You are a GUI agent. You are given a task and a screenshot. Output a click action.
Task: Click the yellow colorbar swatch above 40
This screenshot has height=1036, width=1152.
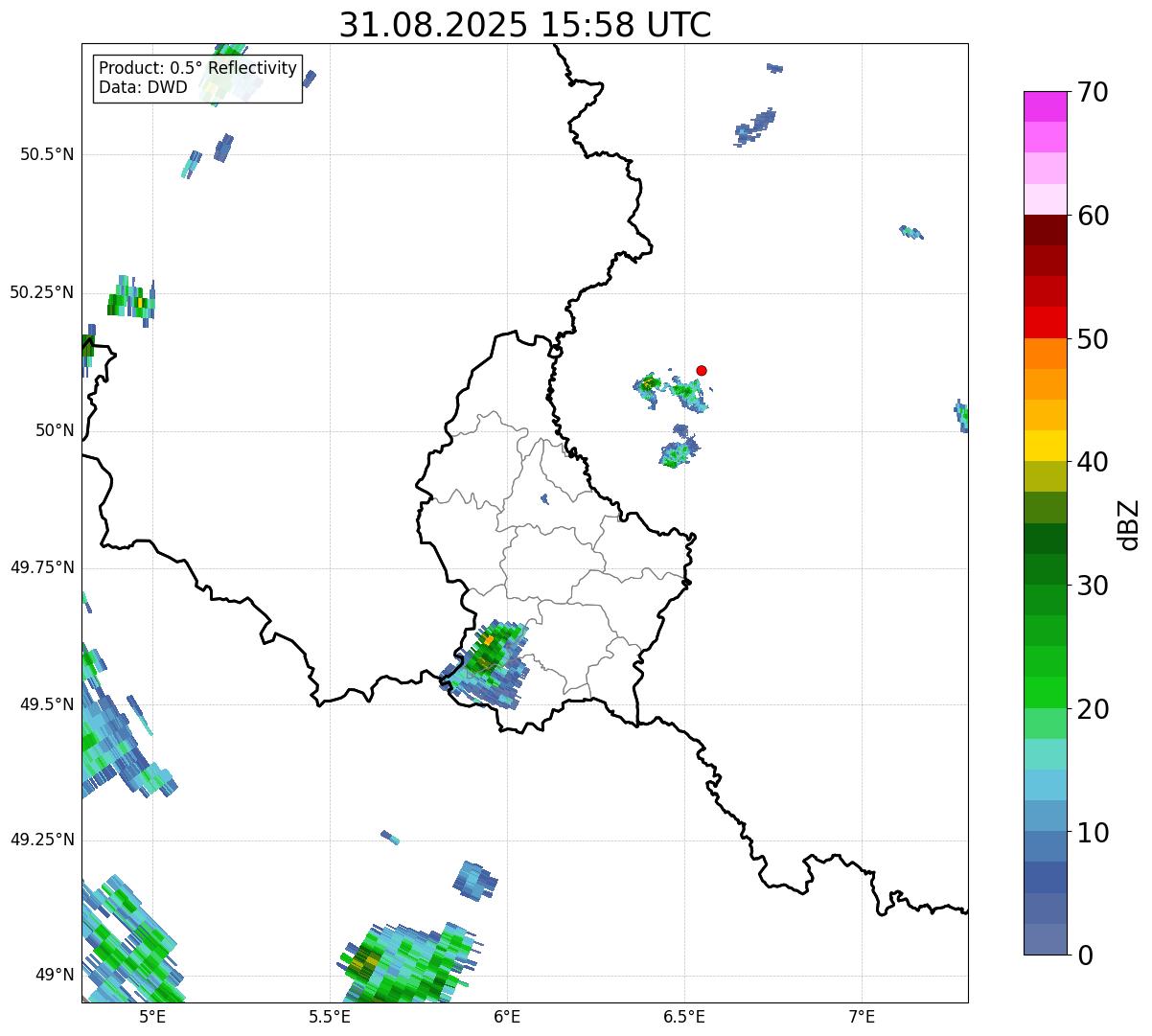[1046, 446]
